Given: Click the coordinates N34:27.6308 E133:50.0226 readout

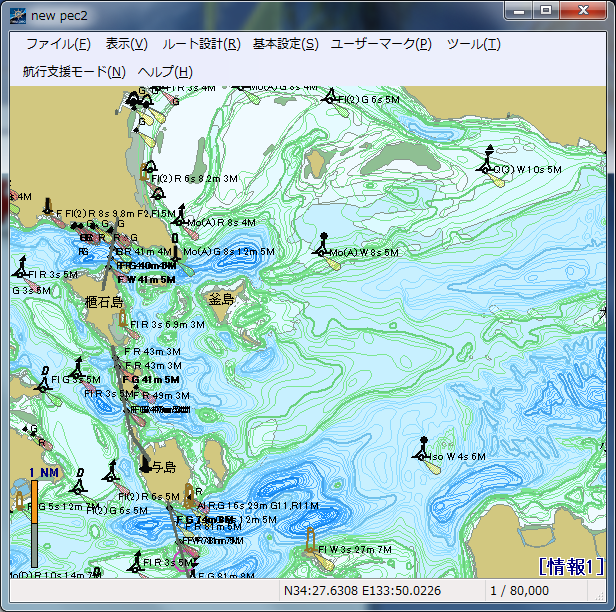Looking at the screenshot, I should (x=362, y=590).
